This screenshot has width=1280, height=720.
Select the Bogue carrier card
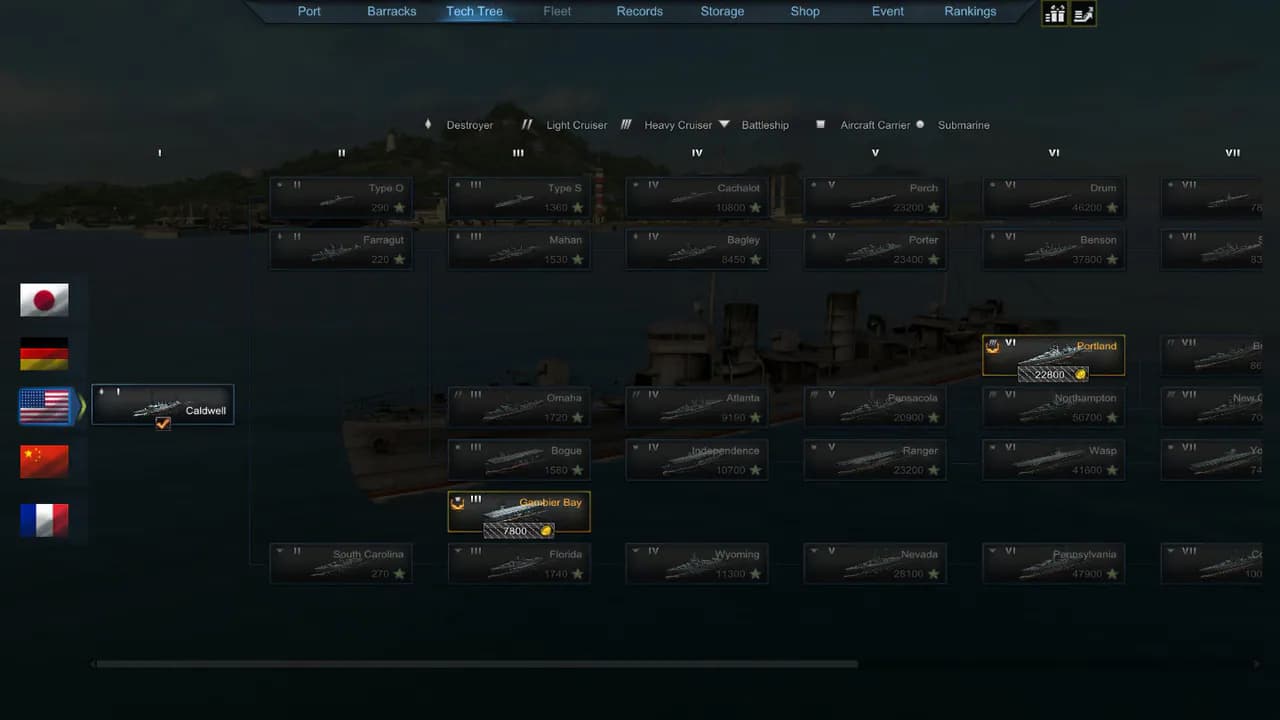pyautogui.click(x=519, y=460)
